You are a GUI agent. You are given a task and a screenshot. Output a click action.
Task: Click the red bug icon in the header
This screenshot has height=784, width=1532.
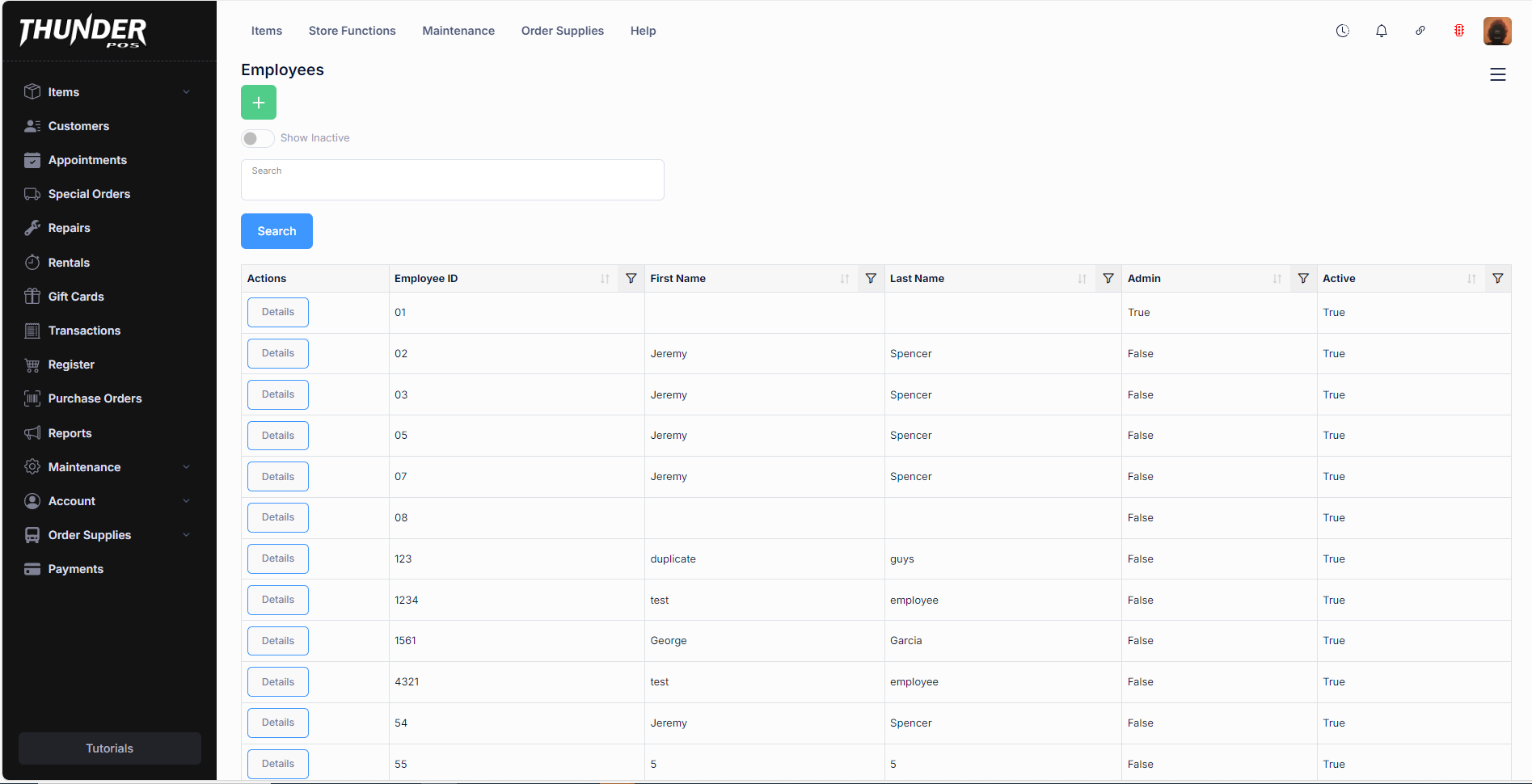(1458, 31)
